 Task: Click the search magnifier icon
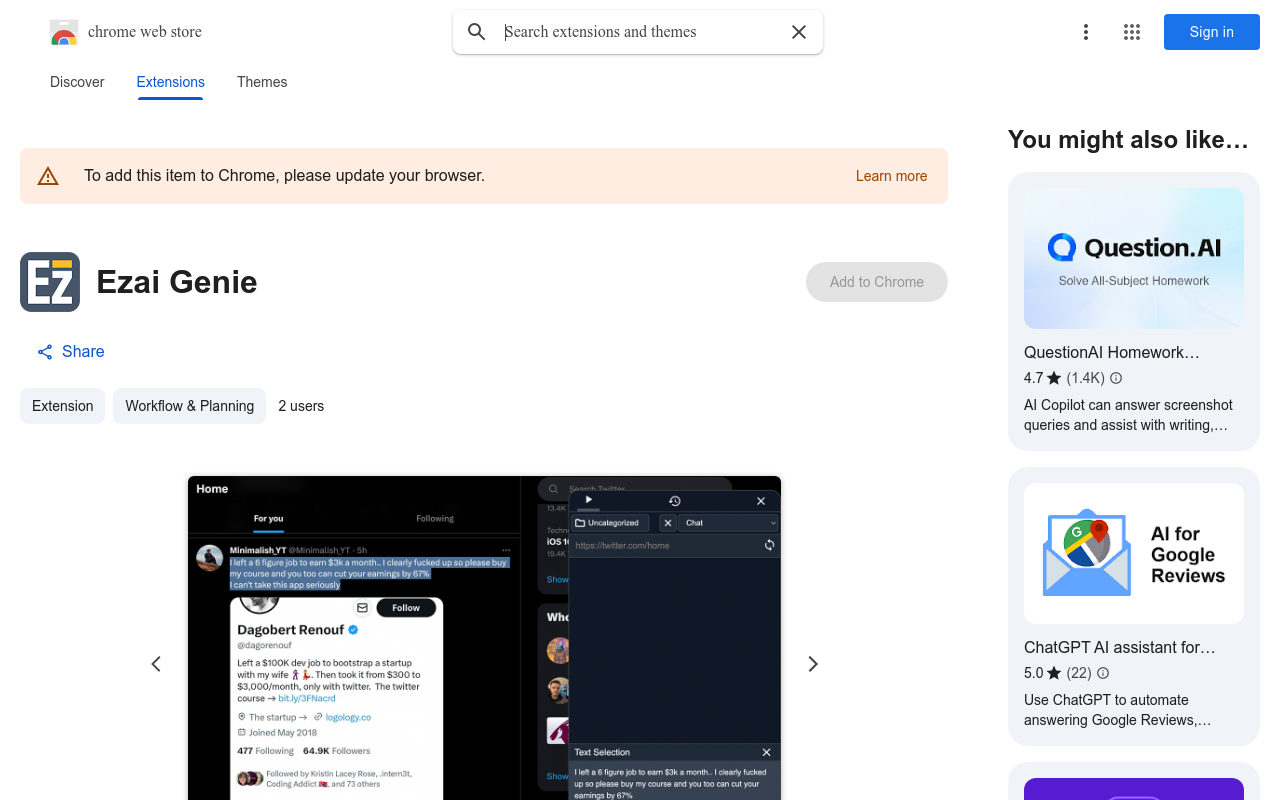click(x=477, y=32)
